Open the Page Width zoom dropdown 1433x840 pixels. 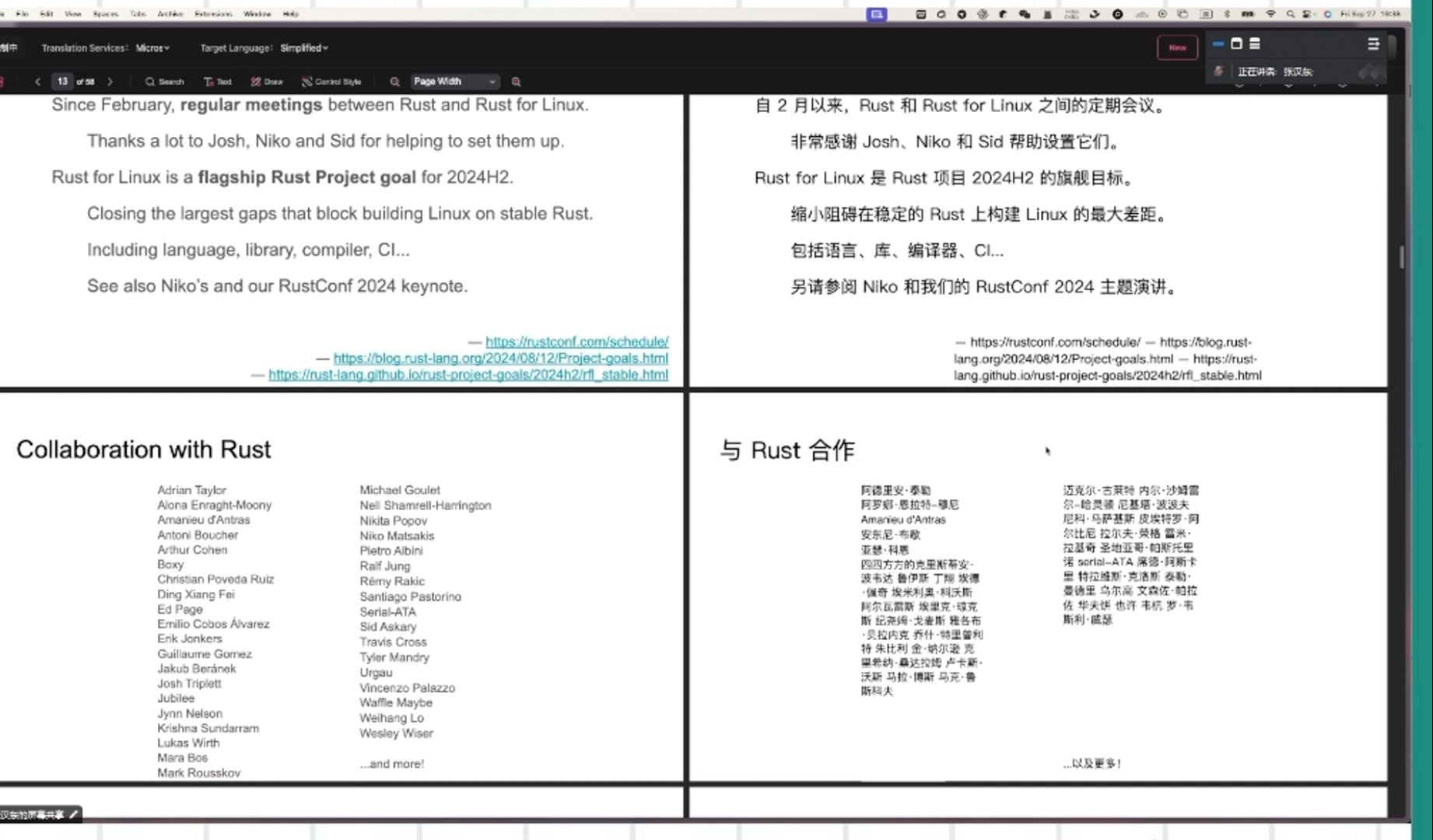pos(454,82)
